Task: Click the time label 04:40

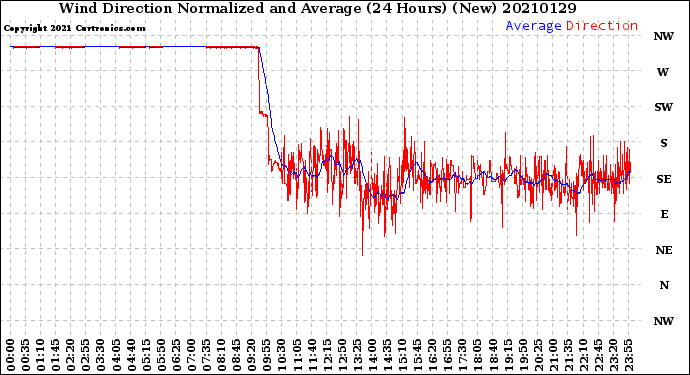Action: pyautogui.click(x=131, y=355)
